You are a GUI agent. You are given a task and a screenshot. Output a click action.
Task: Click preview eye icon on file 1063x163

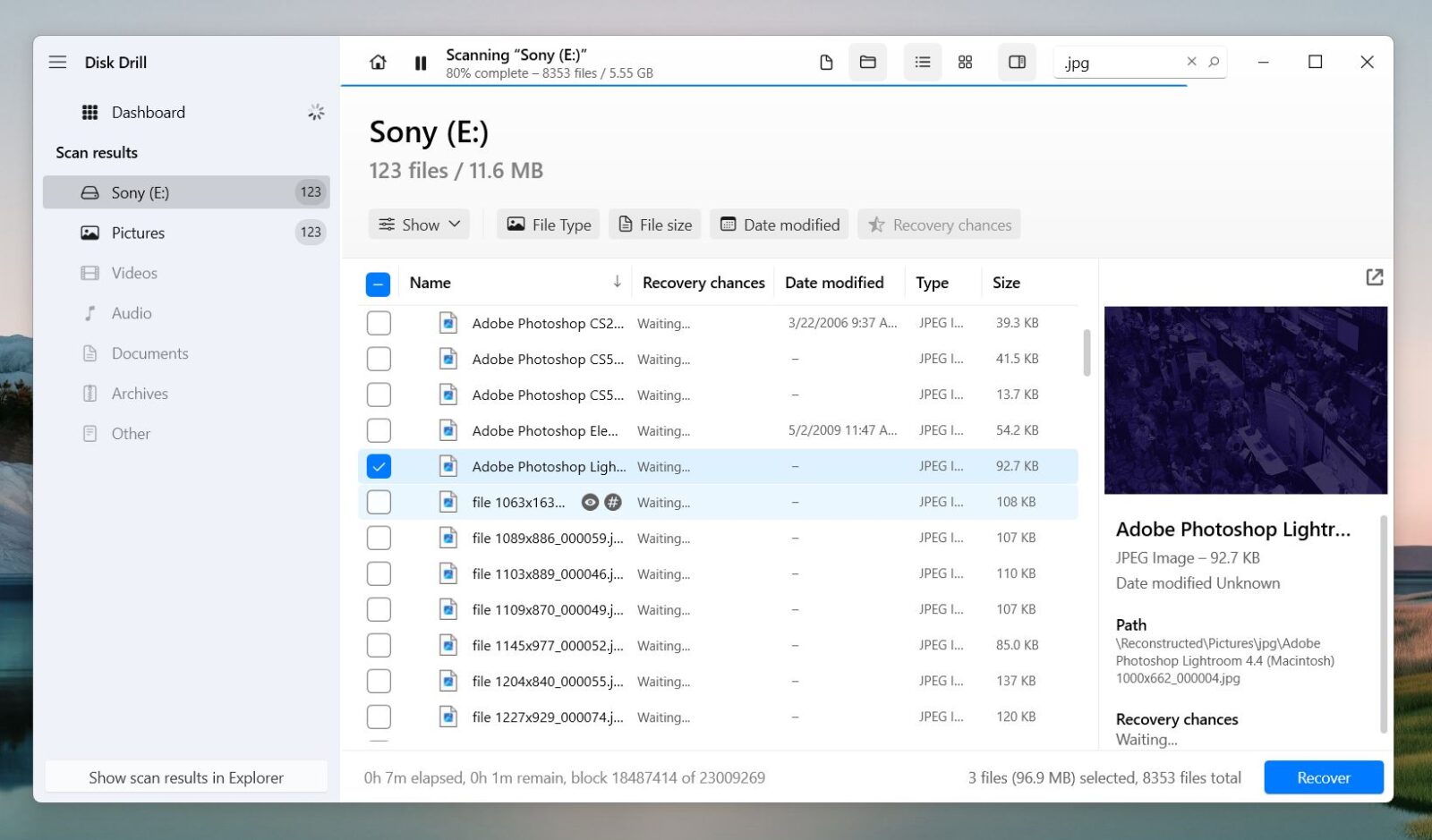pyautogui.click(x=590, y=503)
